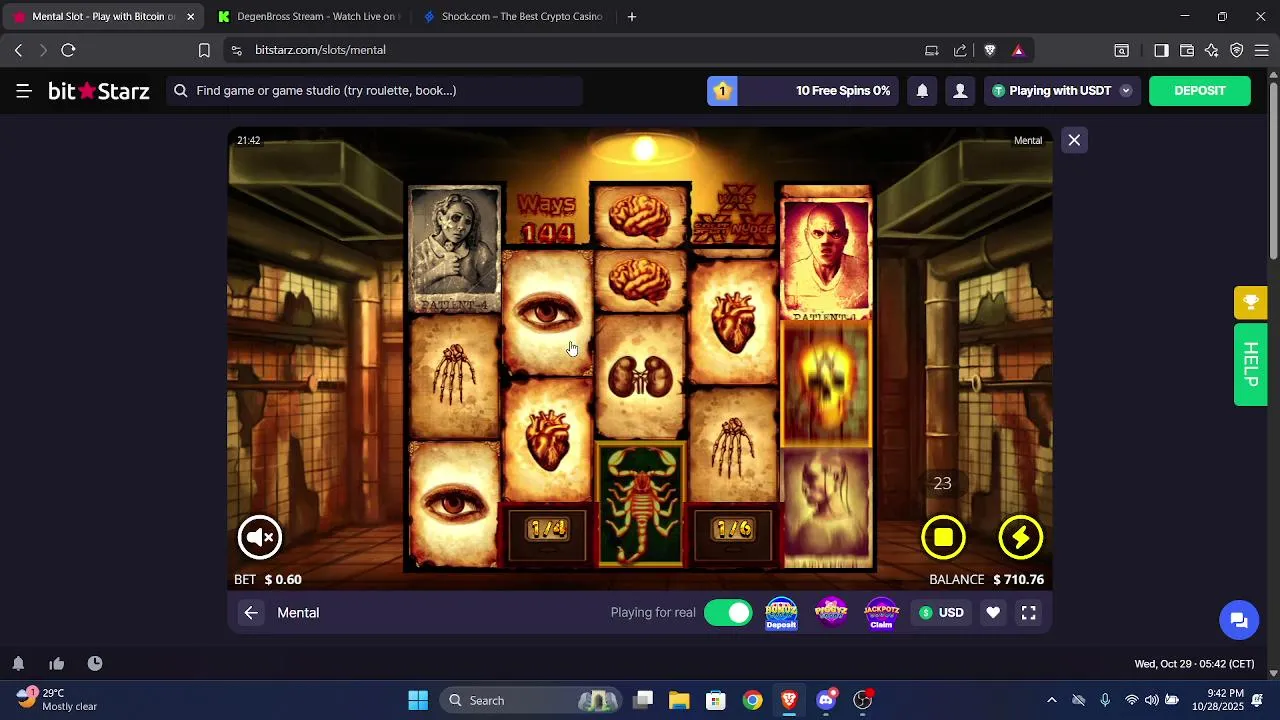Open Brave Leo AI assistant icon
The height and width of the screenshot is (720, 1280).
[1212, 50]
